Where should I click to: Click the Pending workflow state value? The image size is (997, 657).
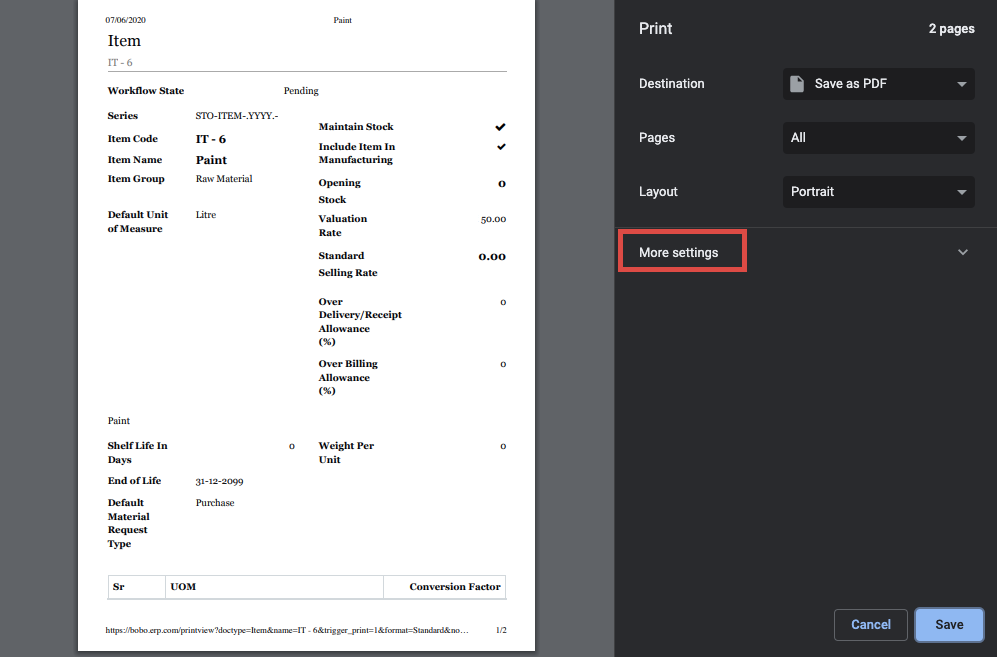[x=301, y=91]
